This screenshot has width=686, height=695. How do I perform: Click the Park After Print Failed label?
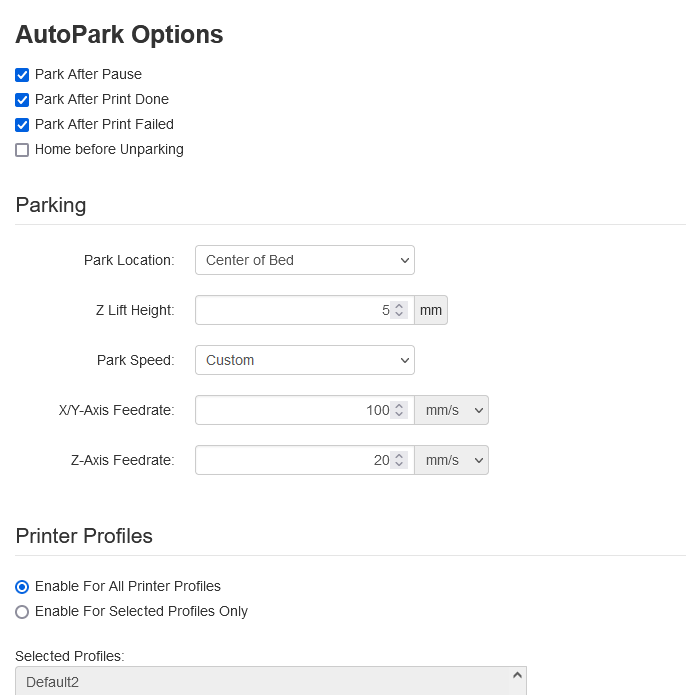[x=104, y=125]
